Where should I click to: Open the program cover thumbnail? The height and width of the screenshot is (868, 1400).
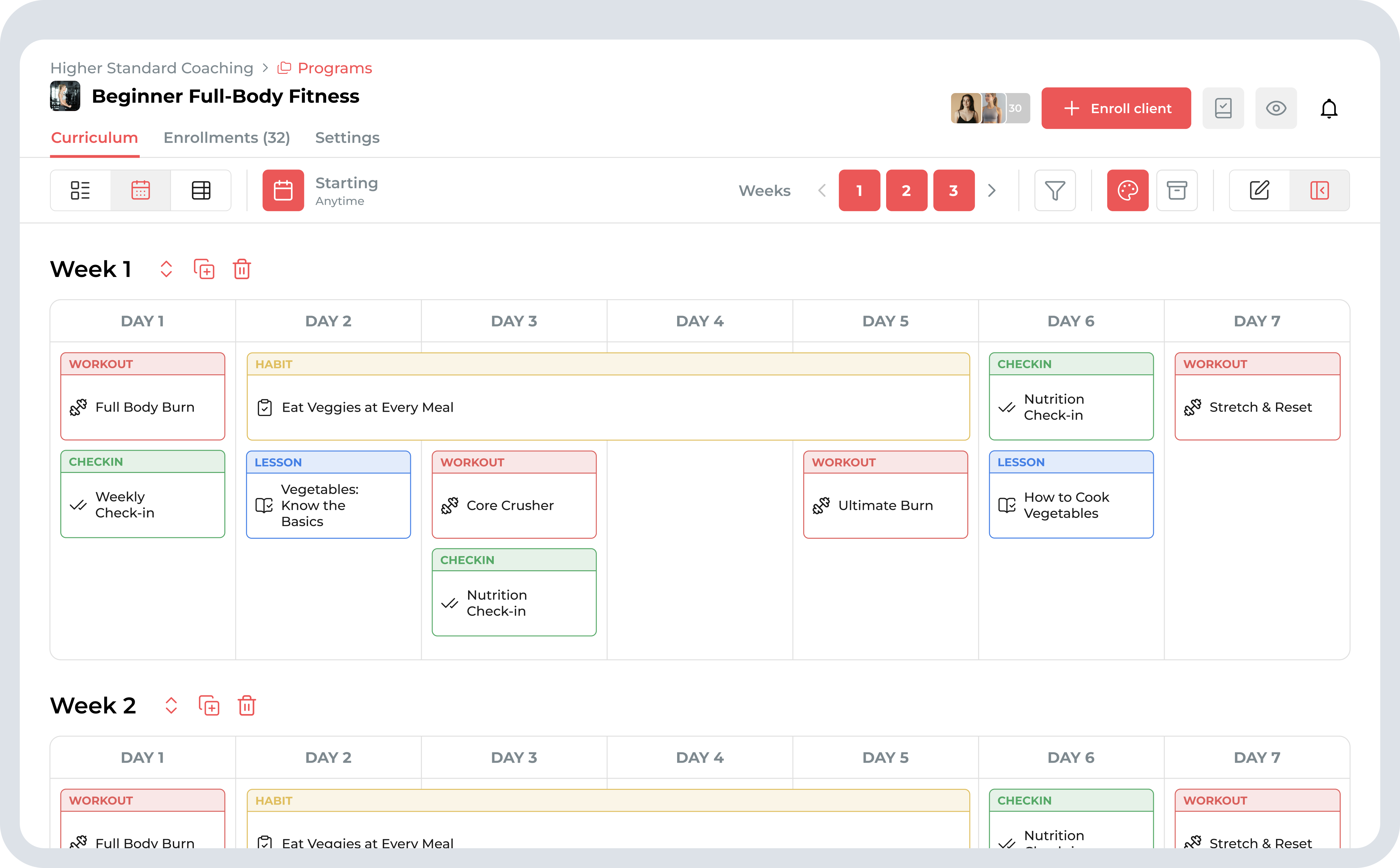pyautogui.click(x=65, y=96)
